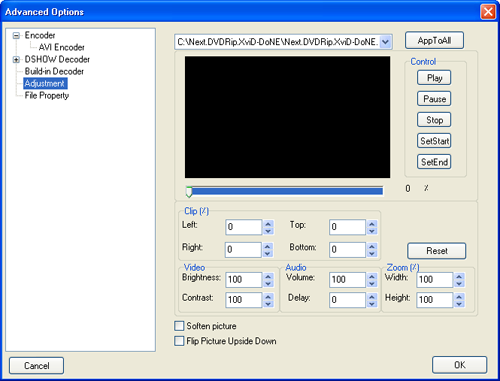Screen dimensions: 500x381
Task: Decrease Brightness with down arrow
Action: (268, 284)
